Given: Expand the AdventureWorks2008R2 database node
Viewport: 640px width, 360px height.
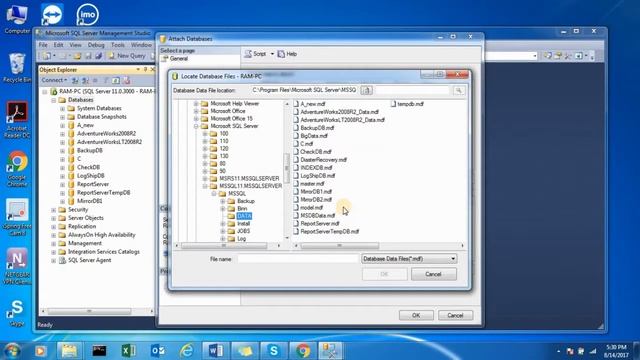Looking at the screenshot, I should 62,134.
